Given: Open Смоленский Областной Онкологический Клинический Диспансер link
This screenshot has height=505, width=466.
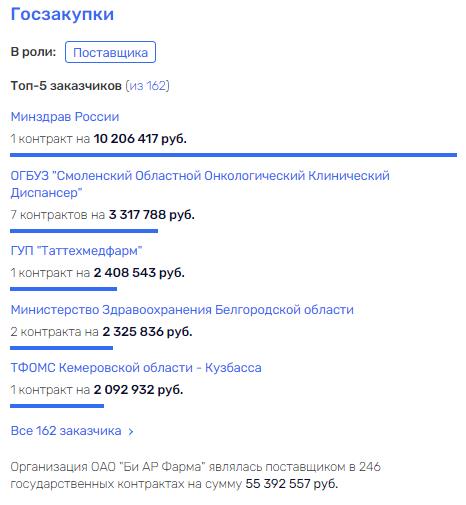Looking at the screenshot, I should (x=200, y=184).
